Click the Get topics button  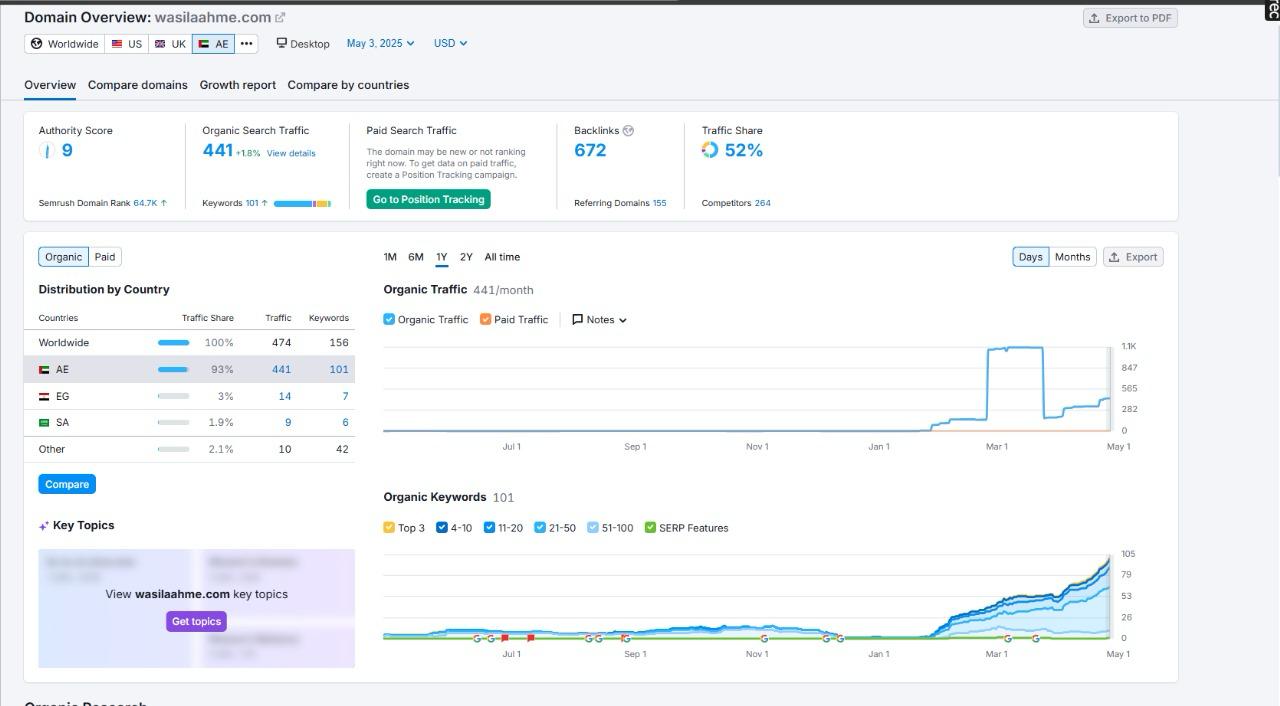coord(196,622)
